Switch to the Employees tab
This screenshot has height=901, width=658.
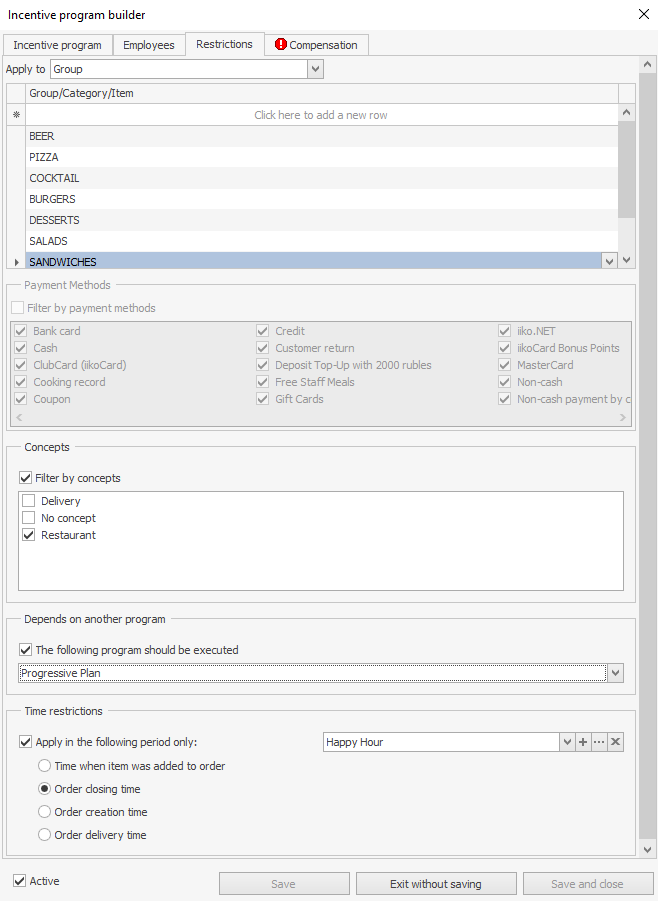pyautogui.click(x=149, y=45)
